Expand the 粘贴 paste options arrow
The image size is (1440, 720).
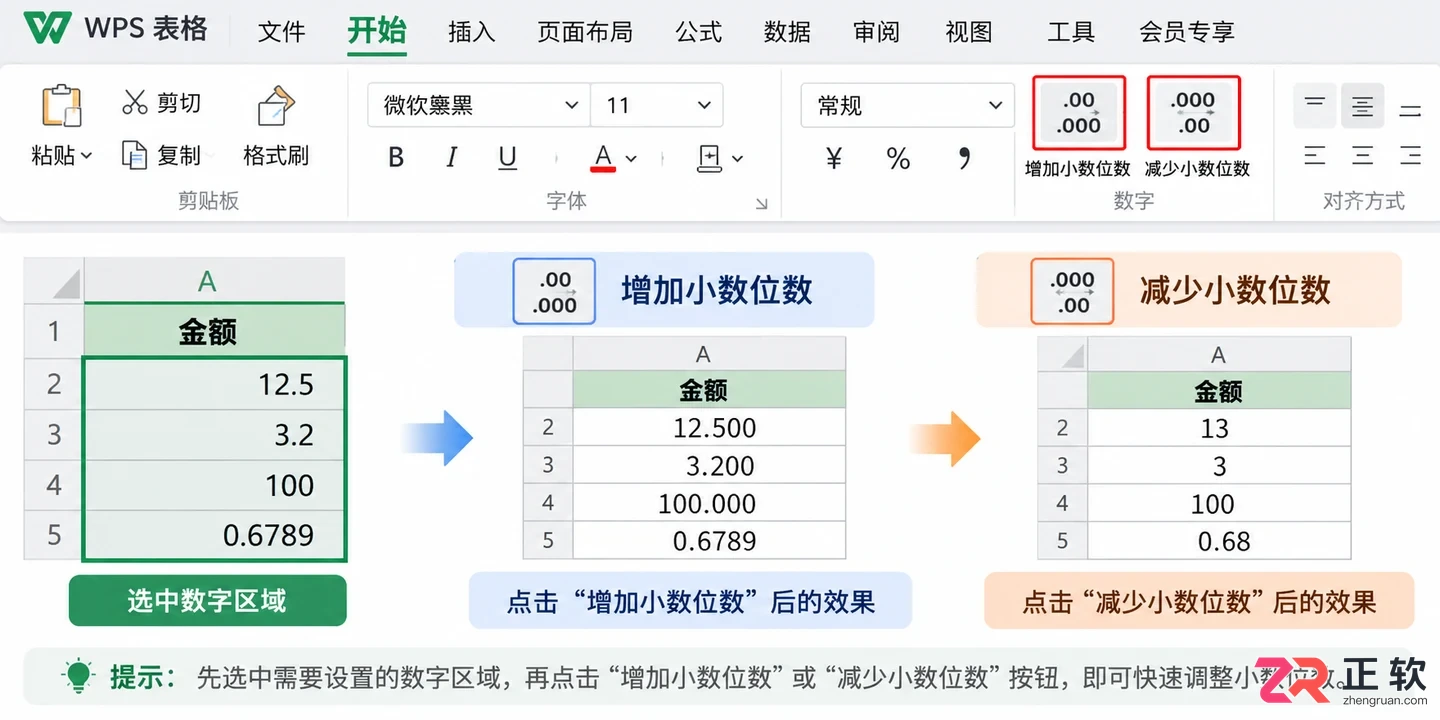click(86, 156)
